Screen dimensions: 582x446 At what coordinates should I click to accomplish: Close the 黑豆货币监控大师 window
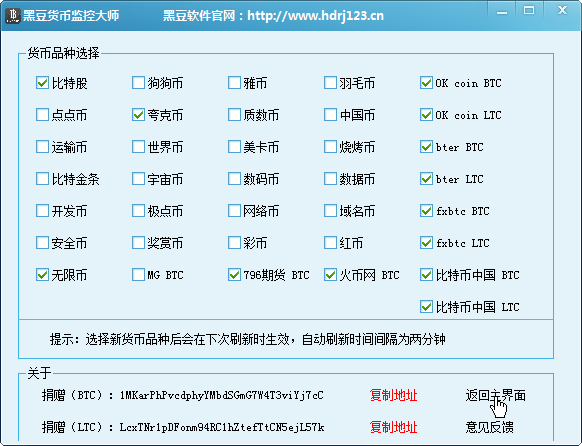(x=562, y=10)
